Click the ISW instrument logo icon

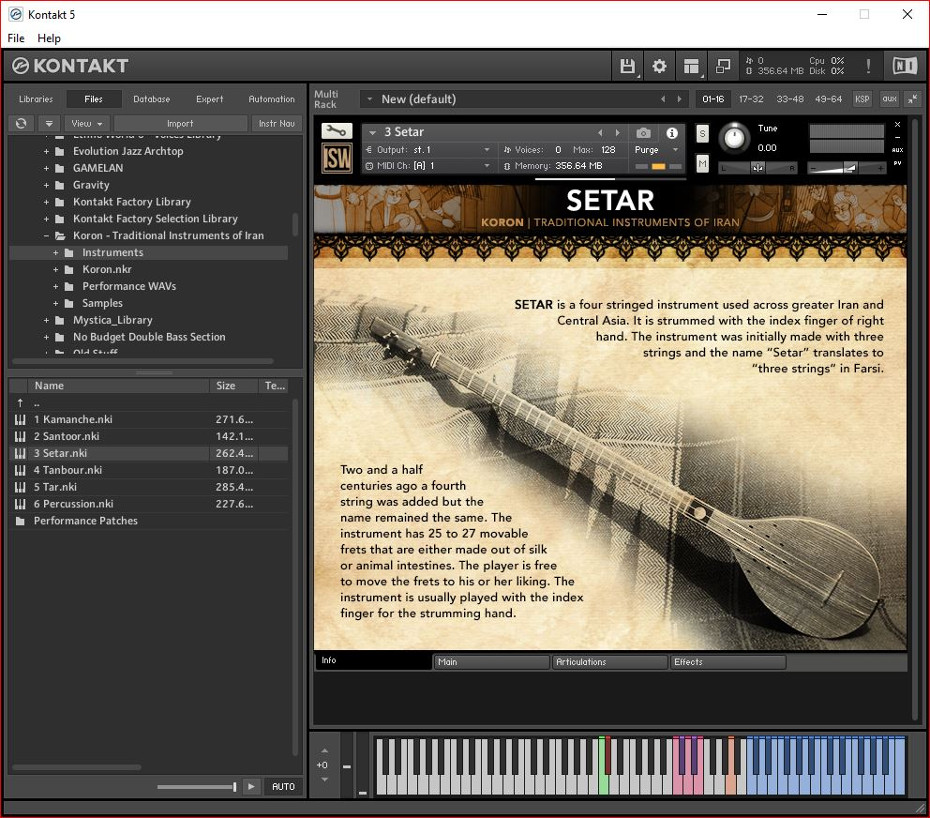[336, 158]
